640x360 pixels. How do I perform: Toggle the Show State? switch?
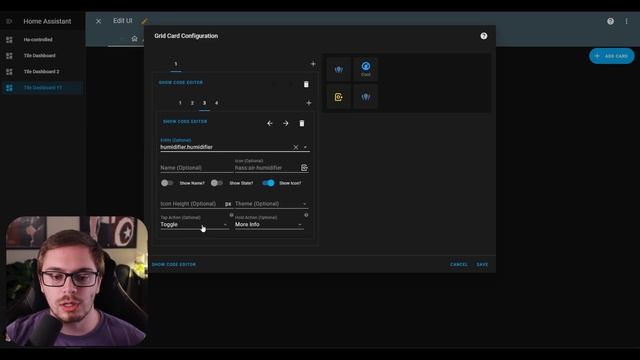(x=217, y=183)
